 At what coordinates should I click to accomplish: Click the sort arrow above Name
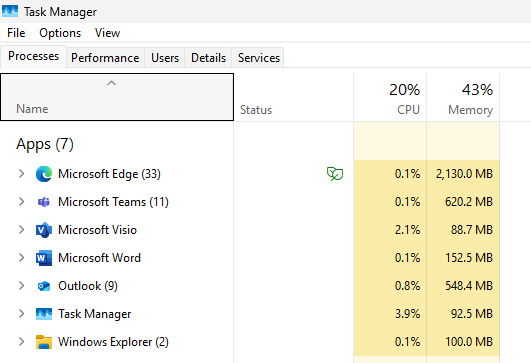coord(111,83)
